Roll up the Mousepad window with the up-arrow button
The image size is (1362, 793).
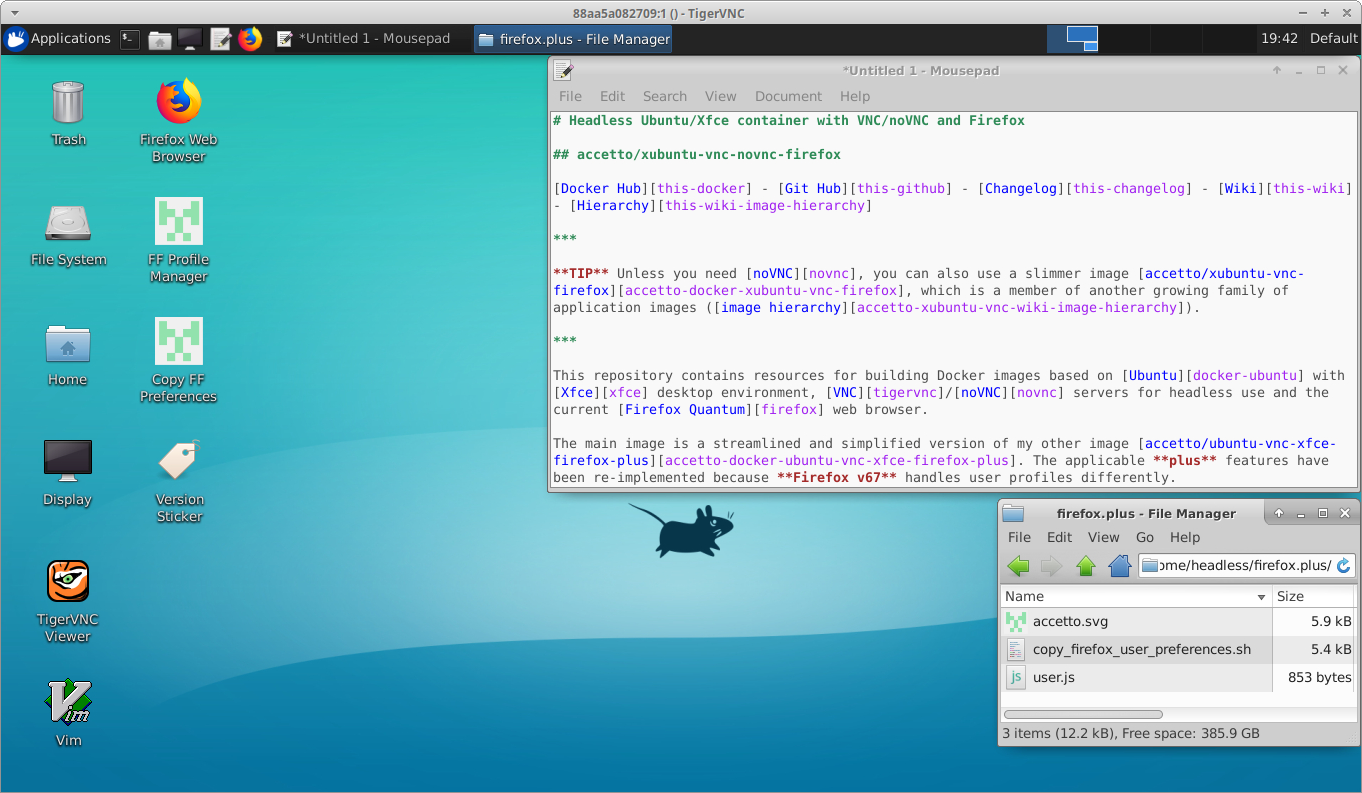1277,71
